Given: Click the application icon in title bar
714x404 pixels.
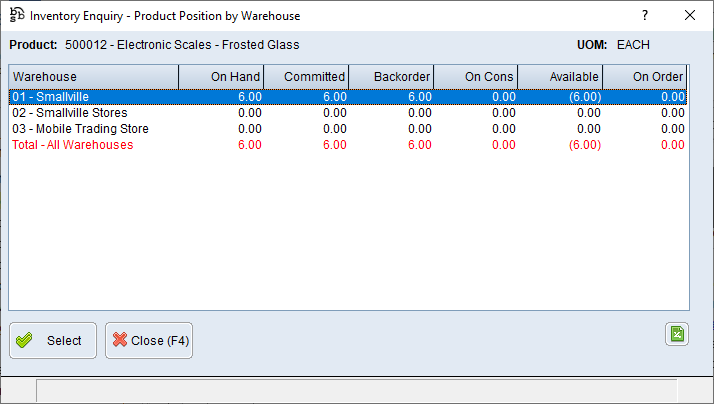Looking at the screenshot, I should pos(16,16).
